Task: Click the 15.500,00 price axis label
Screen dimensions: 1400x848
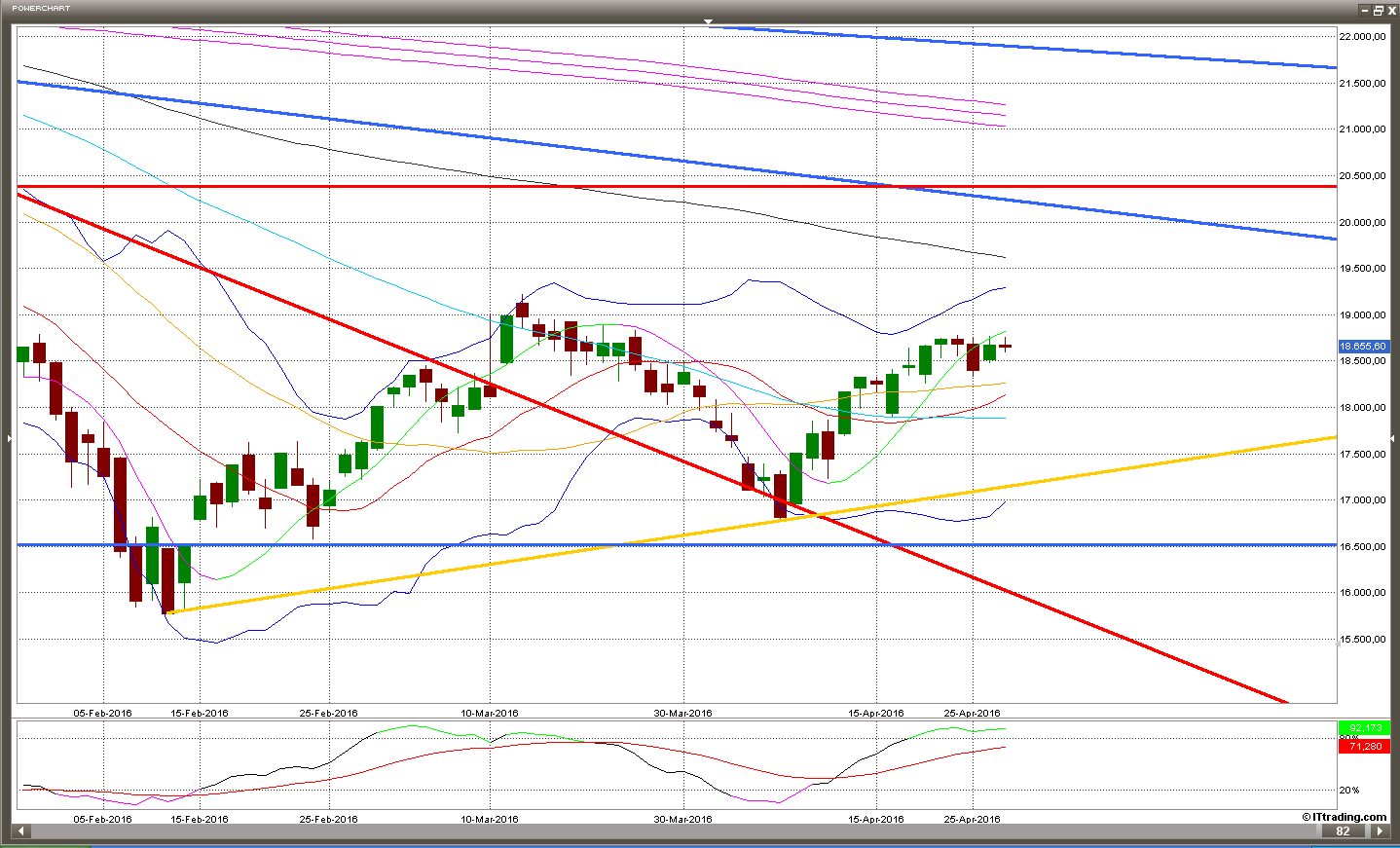Action: [x=1363, y=639]
